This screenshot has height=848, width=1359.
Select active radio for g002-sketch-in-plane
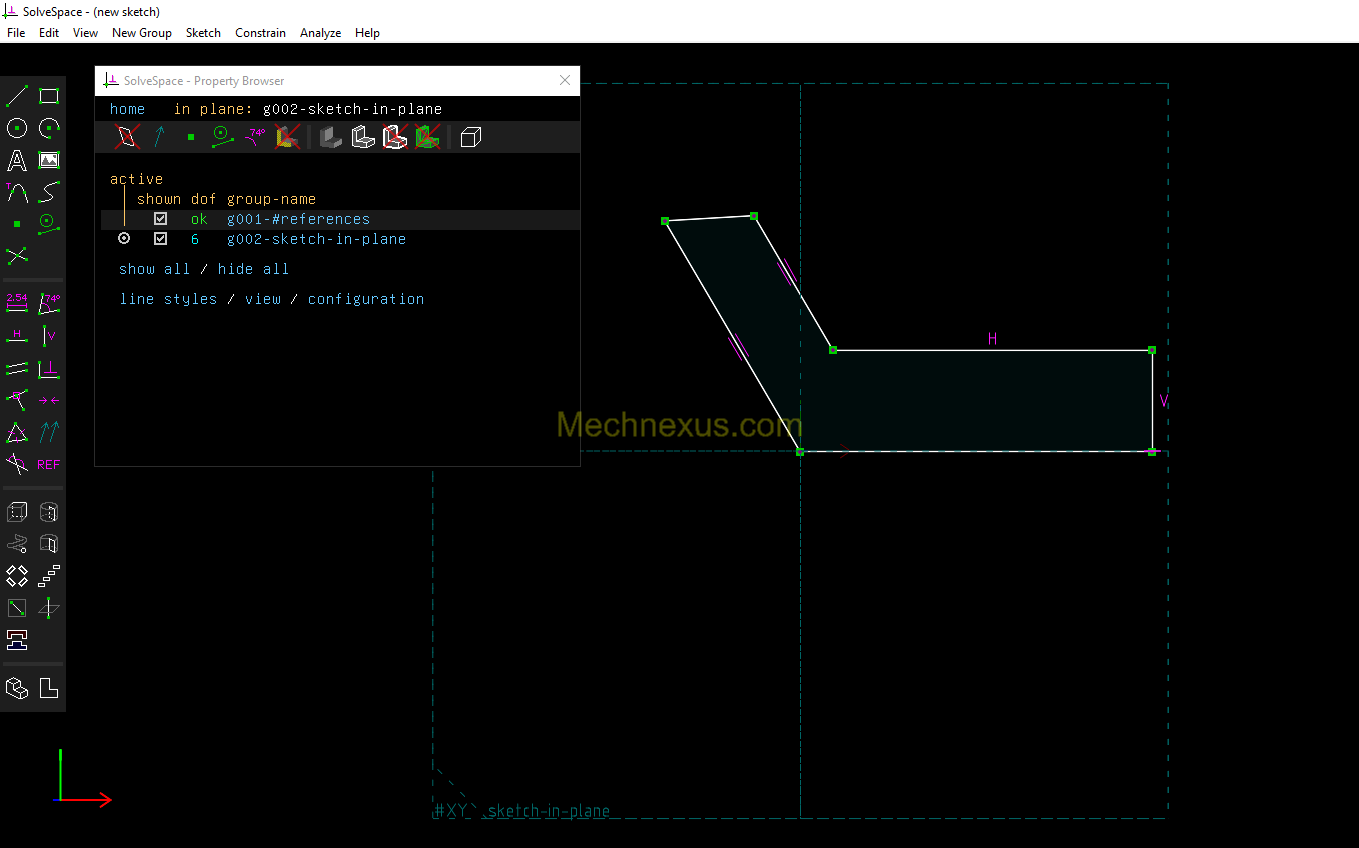(x=124, y=239)
